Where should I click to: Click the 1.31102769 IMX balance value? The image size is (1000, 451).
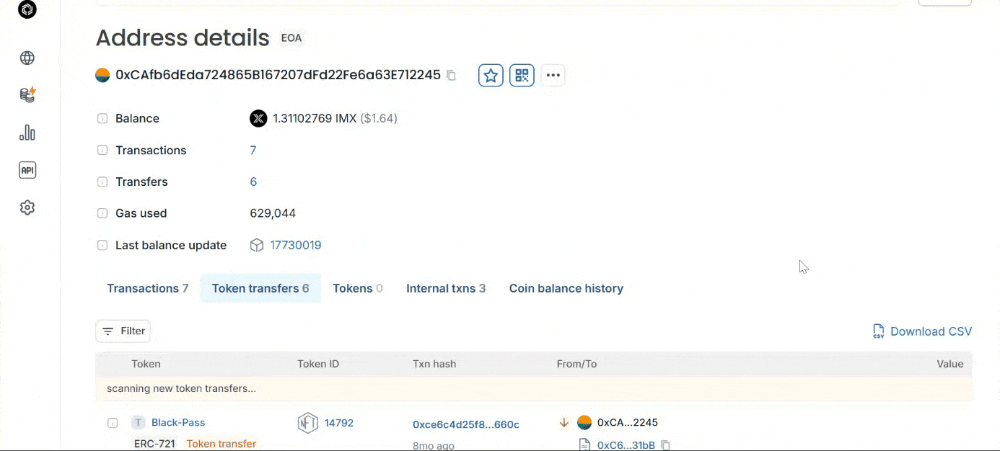tap(315, 119)
